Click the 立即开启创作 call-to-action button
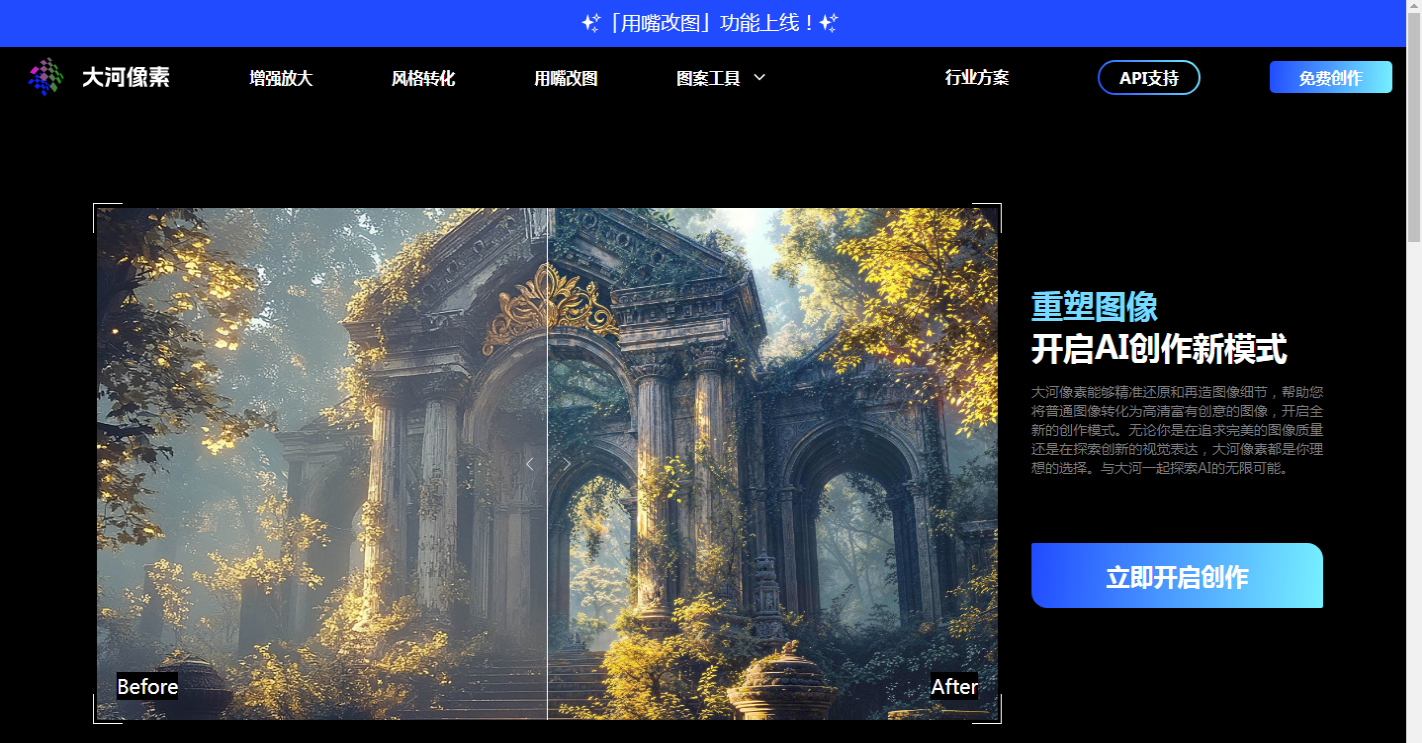The image size is (1422, 743). click(1177, 575)
